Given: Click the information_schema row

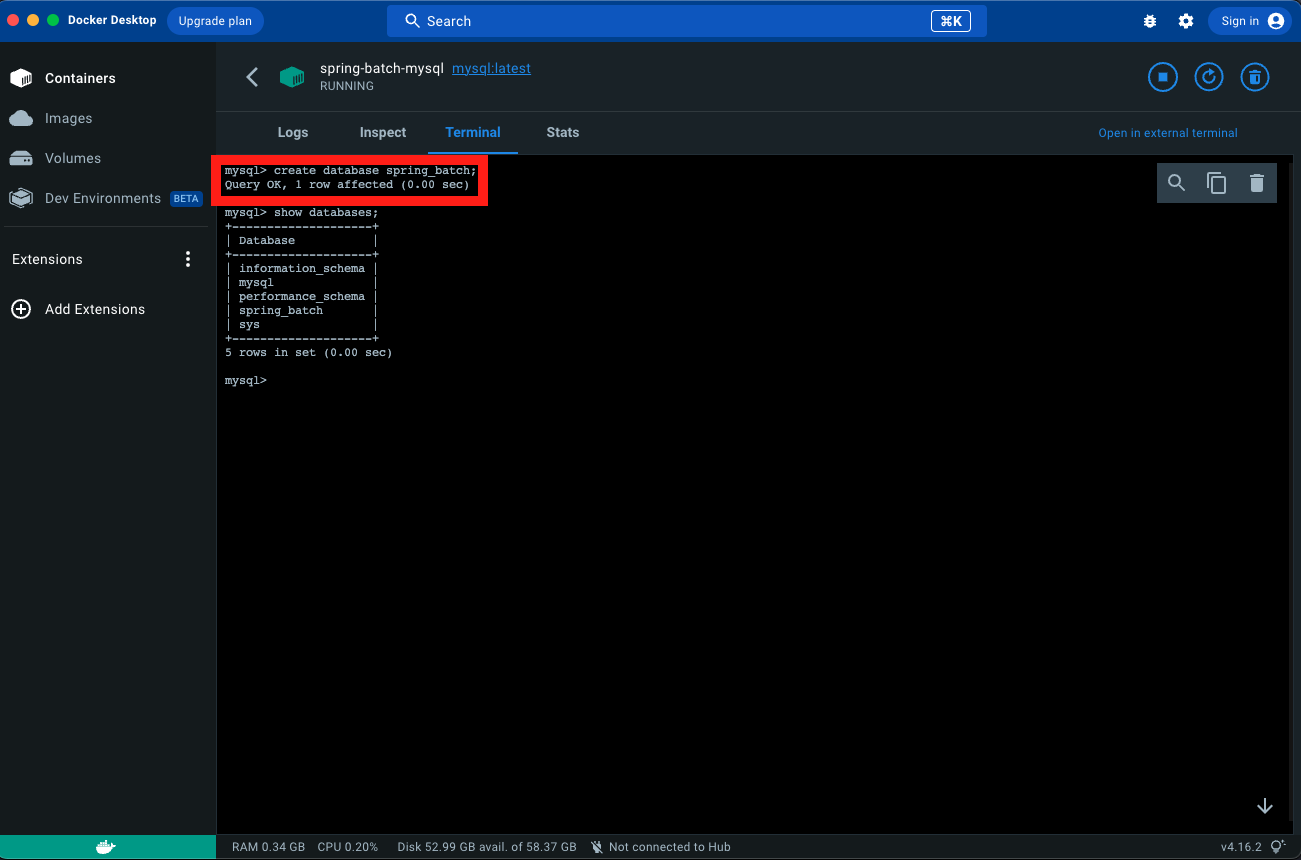Looking at the screenshot, I should point(301,269).
